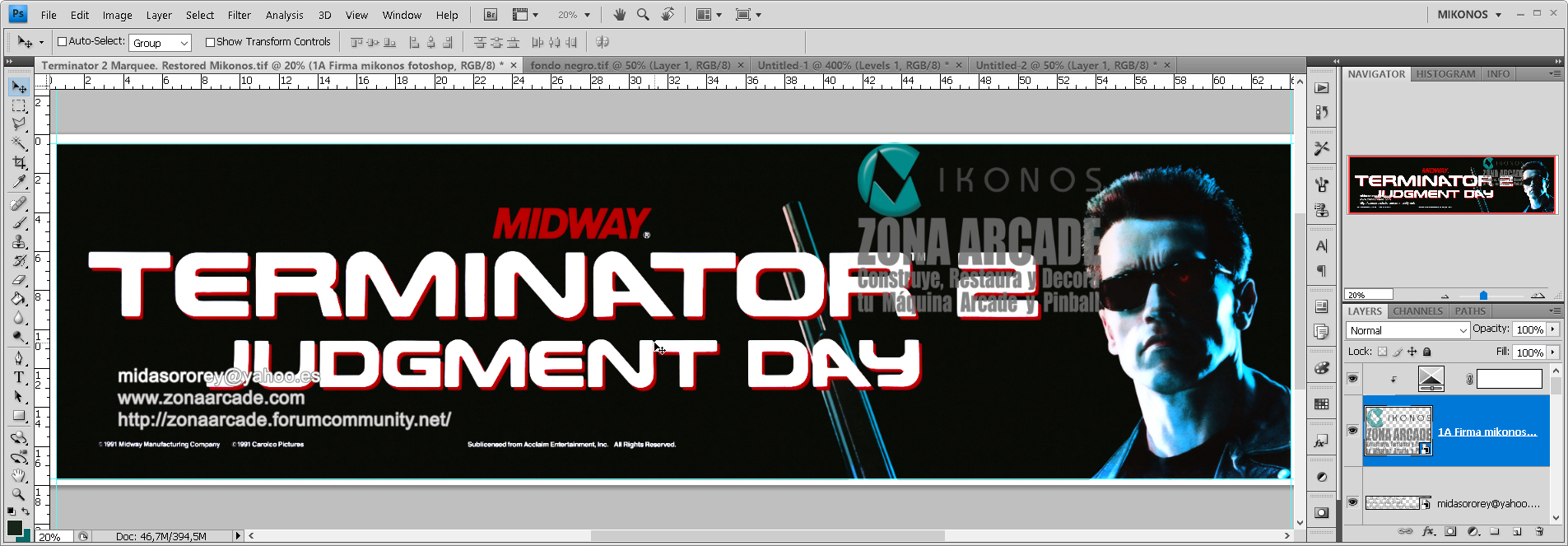Click the layer Opacity value field
This screenshot has height=546, width=1568.
point(1529,329)
